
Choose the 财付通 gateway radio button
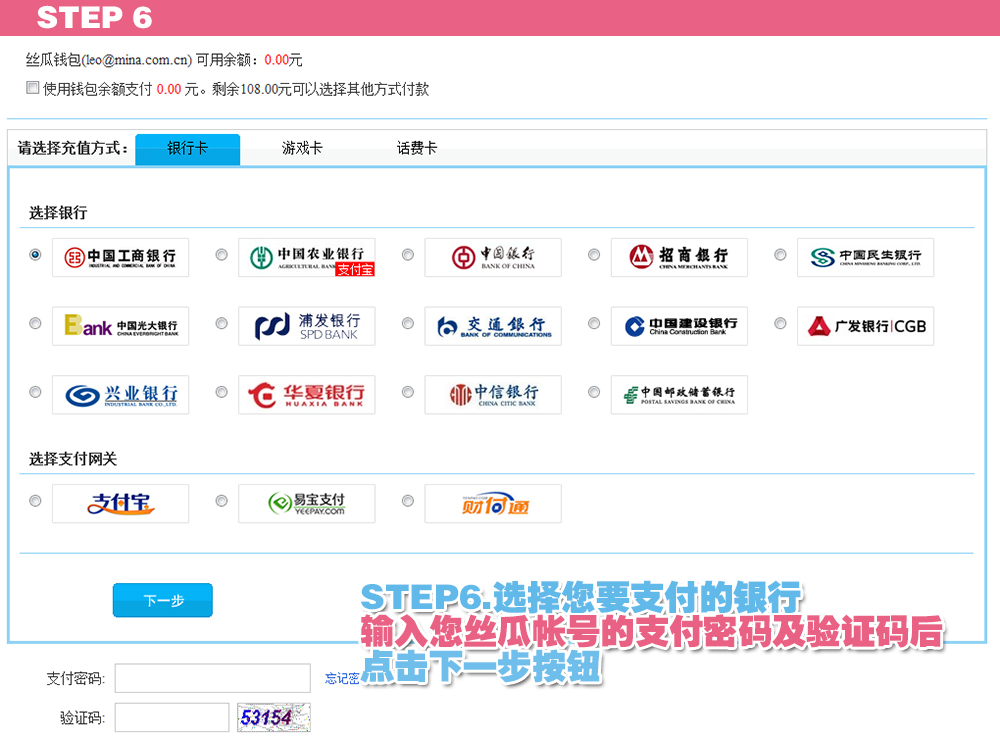408,501
